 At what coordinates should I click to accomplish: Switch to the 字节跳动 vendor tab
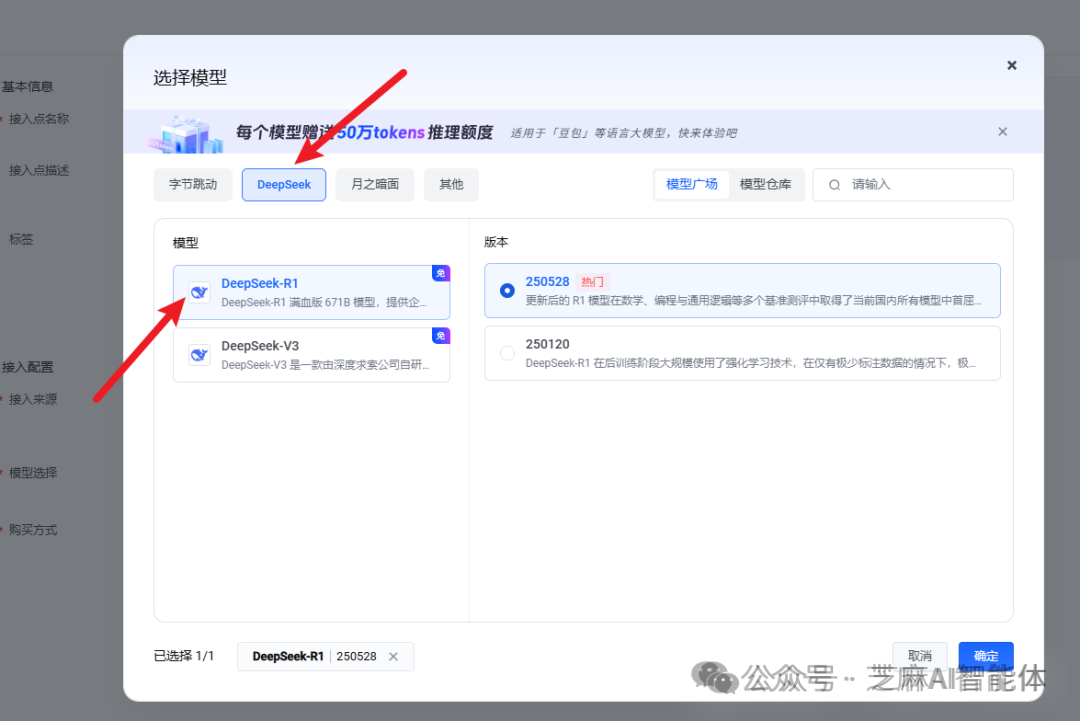tap(193, 184)
